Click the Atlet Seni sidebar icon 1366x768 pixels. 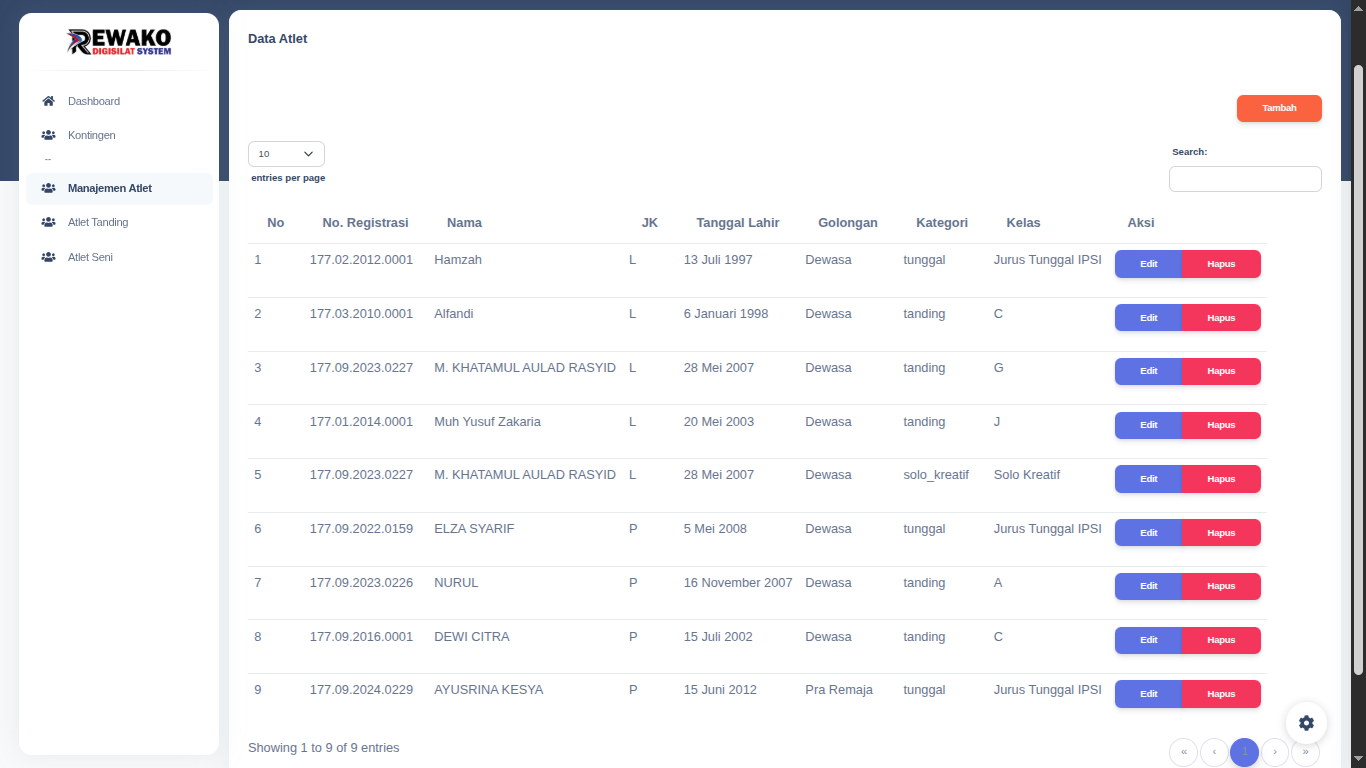click(48, 257)
